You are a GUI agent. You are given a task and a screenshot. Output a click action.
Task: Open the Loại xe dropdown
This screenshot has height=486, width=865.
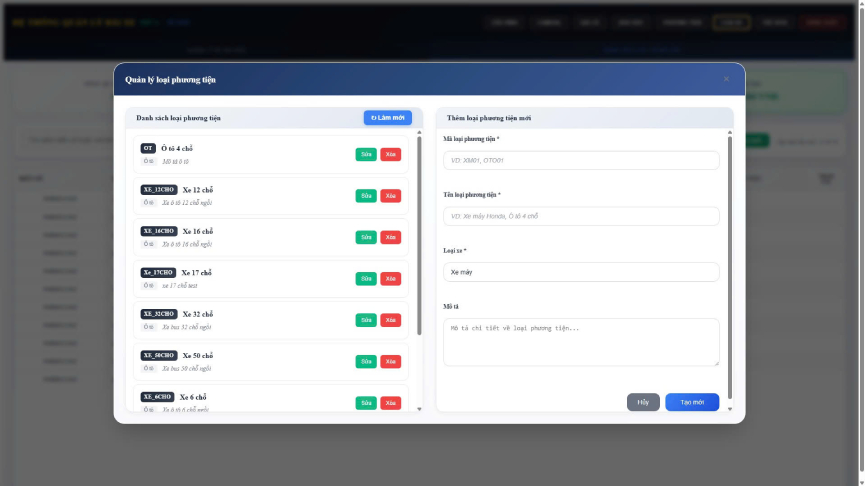click(580, 272)
